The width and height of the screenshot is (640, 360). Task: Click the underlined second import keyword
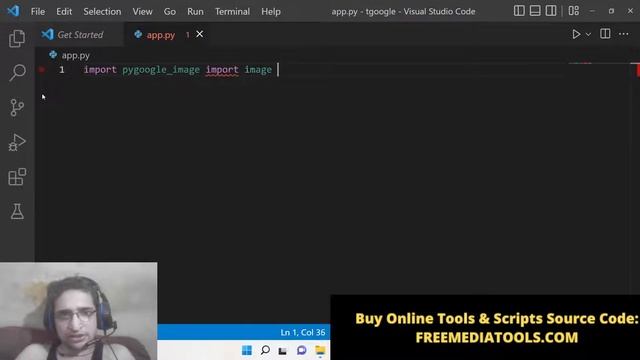click(222, 70)
